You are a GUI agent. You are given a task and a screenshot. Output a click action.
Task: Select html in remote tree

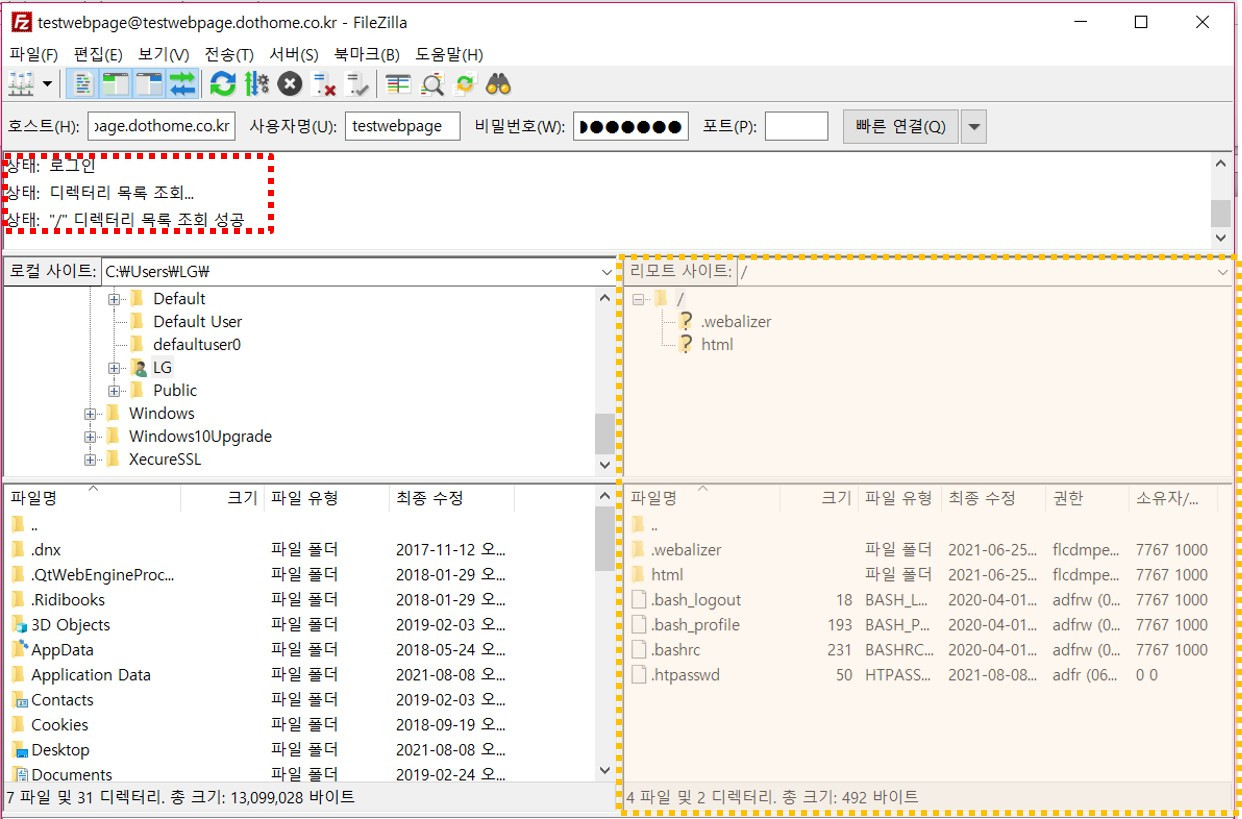coord(717,345)
